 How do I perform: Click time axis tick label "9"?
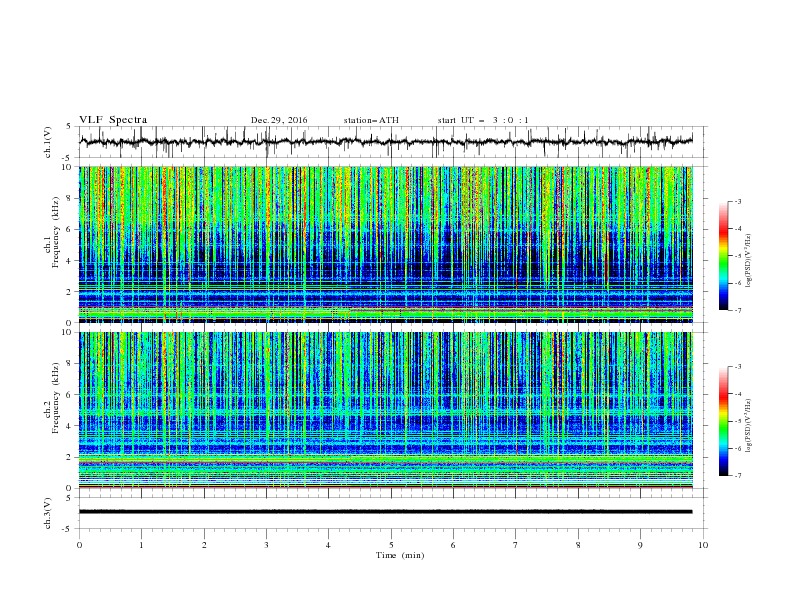[x=640, y=545]
